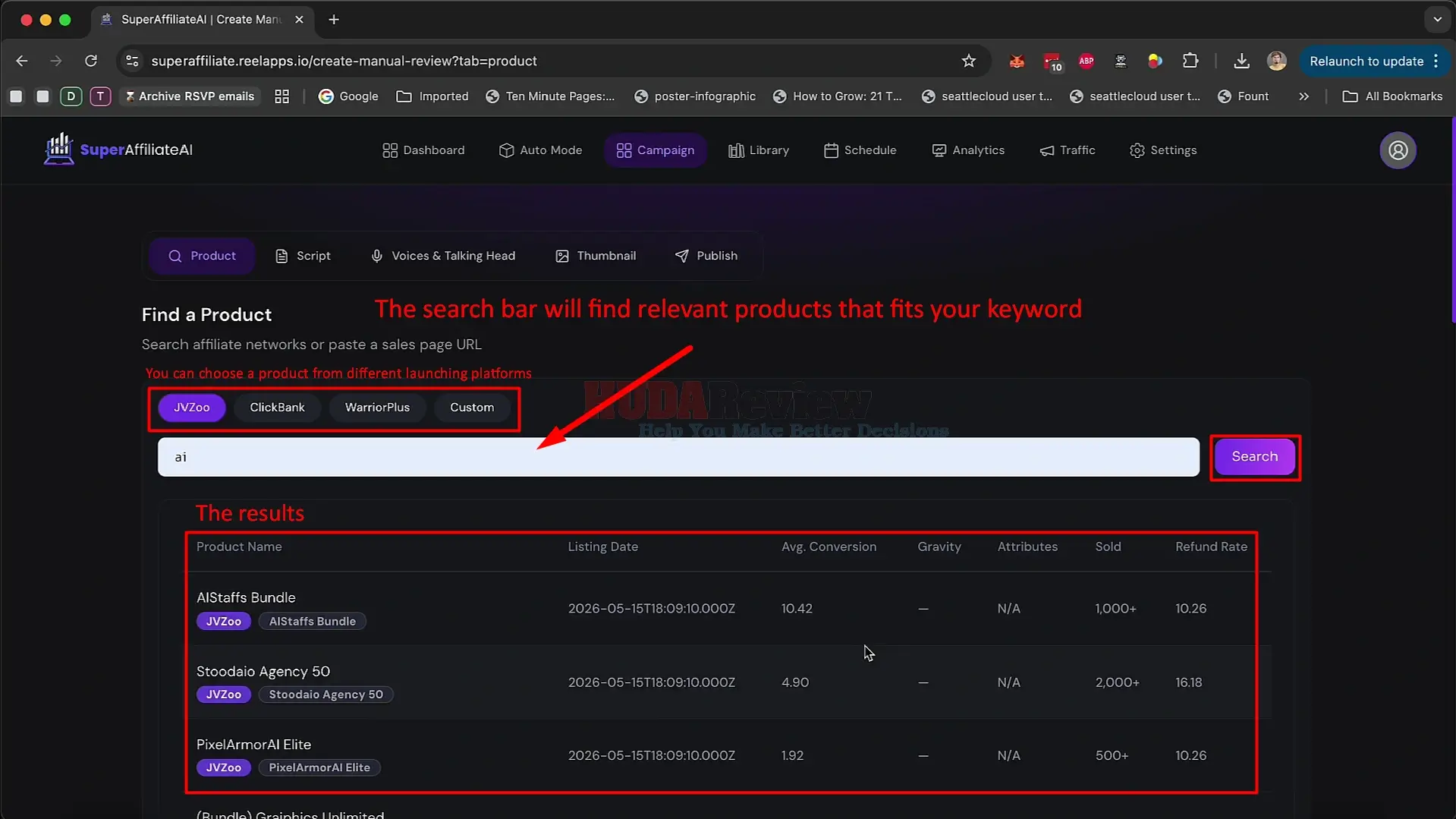1456x819 pixels.
Task: Select the ClickBank platform filter
Action: 278,408
